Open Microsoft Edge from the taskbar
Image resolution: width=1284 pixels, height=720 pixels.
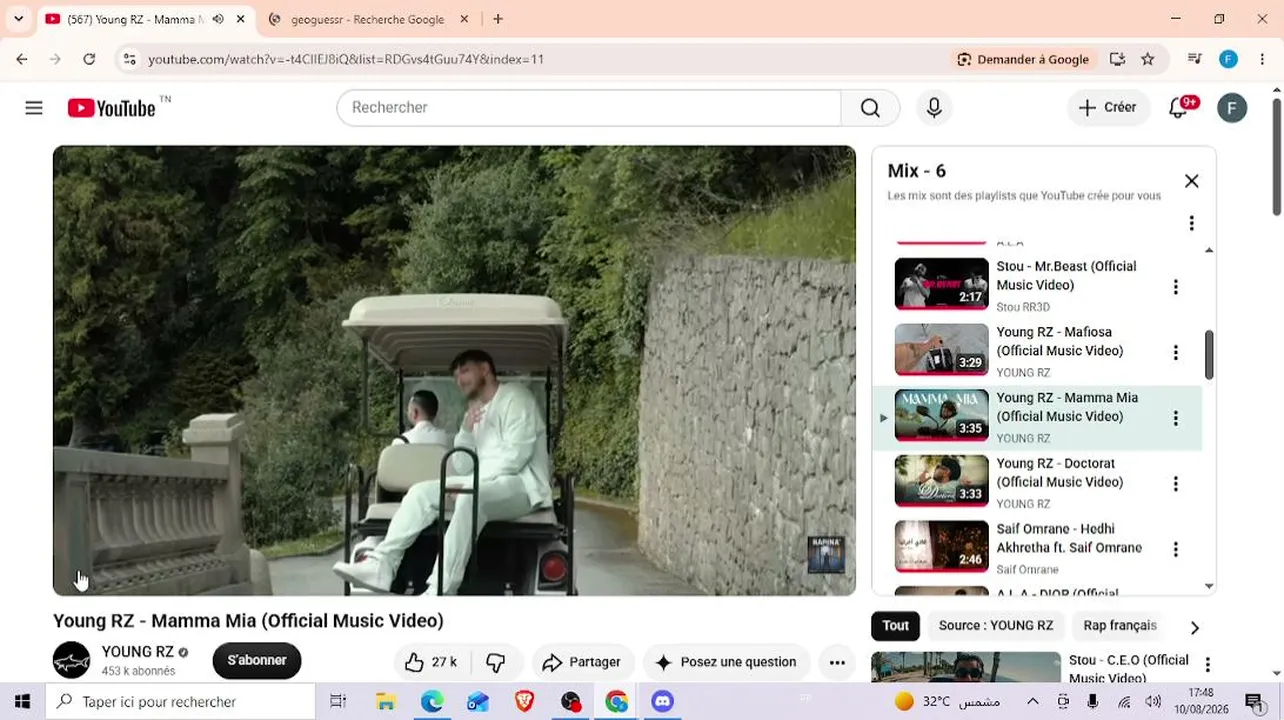point(432,702)
